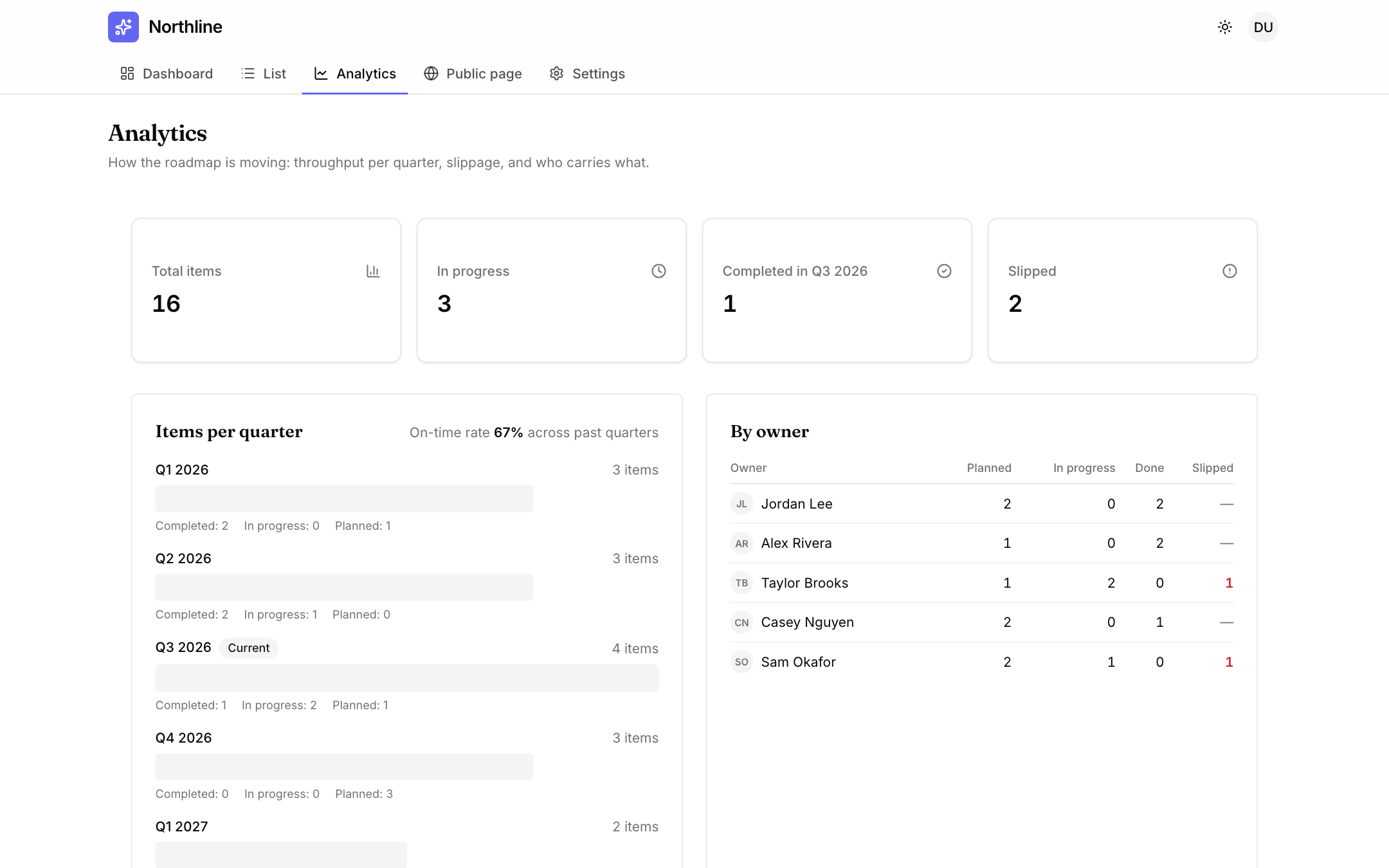The image size is (1389, 868).
Task: Click the Q3 2026 progress bar
Action: click(x=407, y=678)
